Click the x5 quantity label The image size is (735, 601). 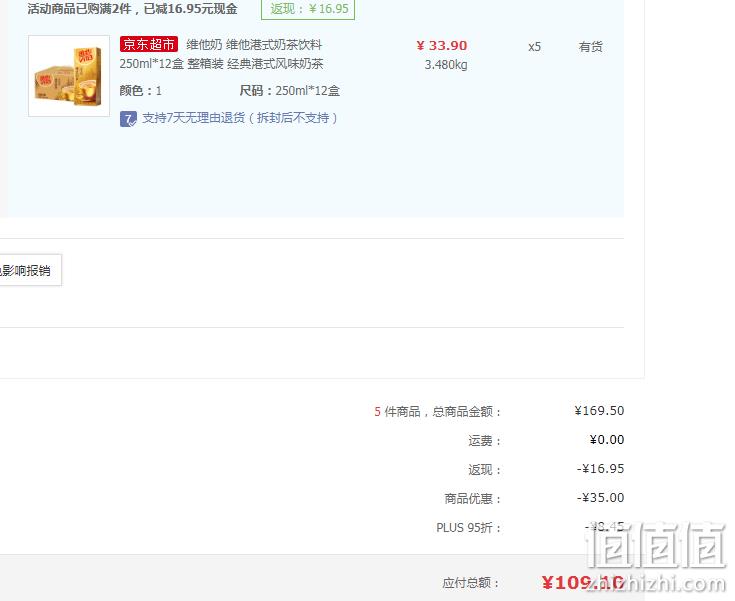click(534, 47)
